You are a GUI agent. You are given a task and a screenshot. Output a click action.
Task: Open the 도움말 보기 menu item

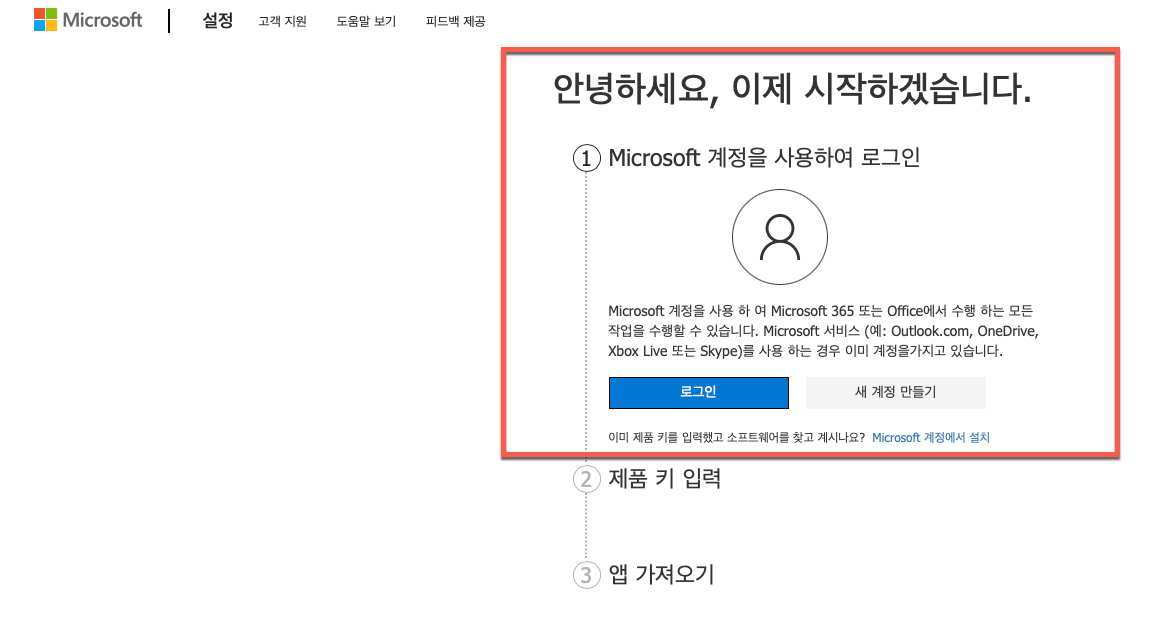[366, 22]
